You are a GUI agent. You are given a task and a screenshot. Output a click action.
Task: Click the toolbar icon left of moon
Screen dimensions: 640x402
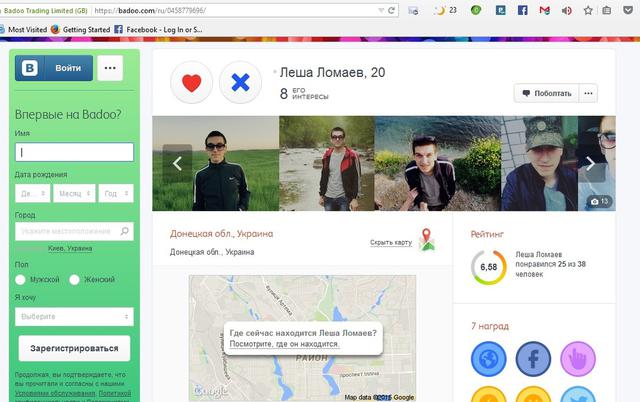click(413, 11)
